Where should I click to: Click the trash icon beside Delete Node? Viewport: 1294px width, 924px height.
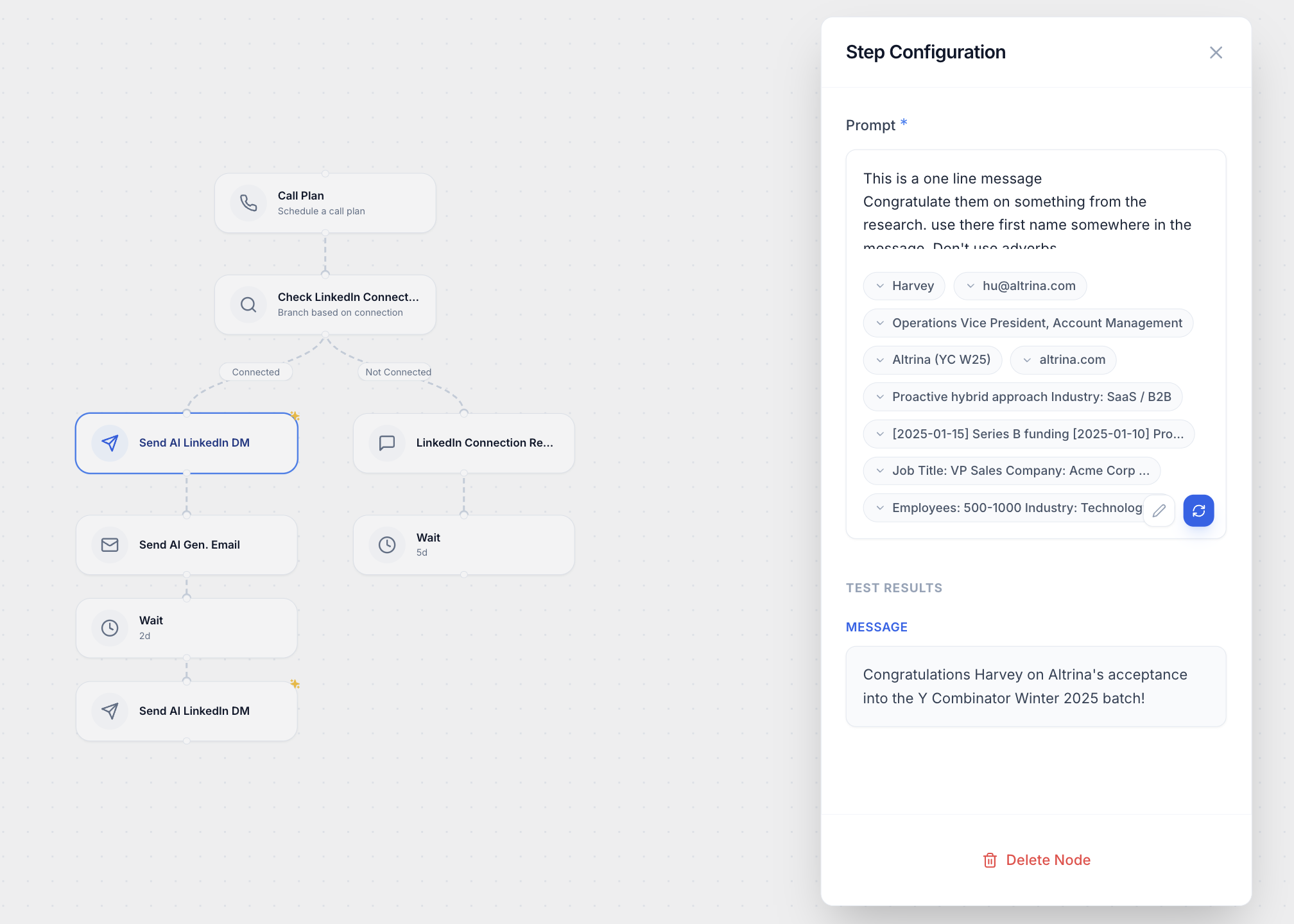tap(990, 860)
